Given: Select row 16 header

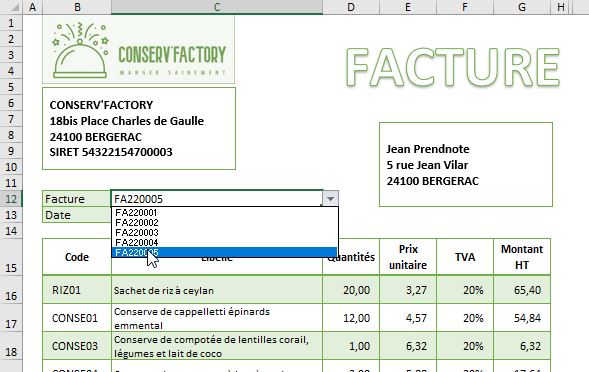Looking at the screenshot, I should pos(11,290).
